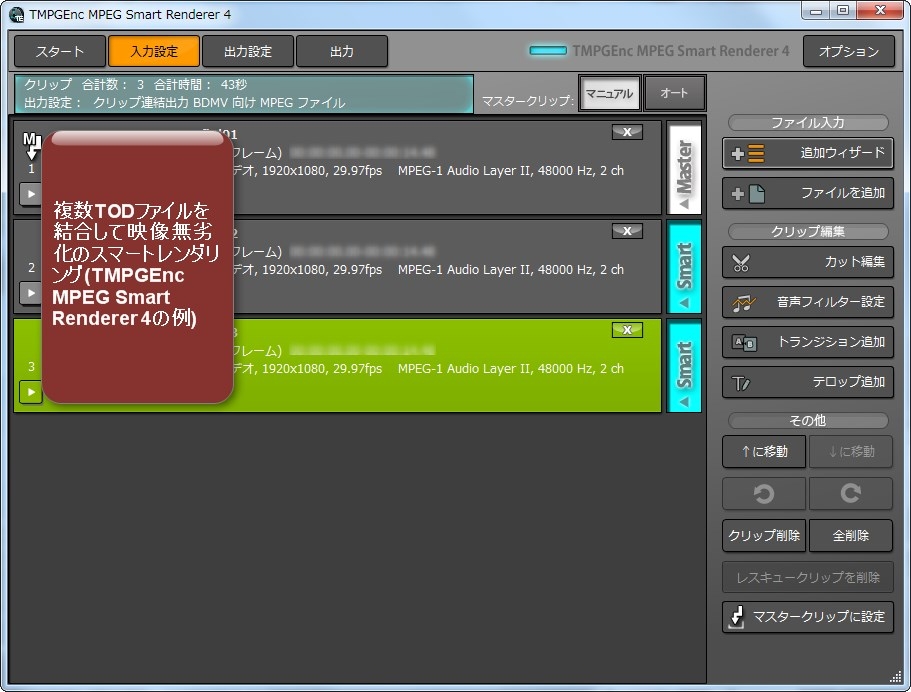Set master clip mode to マニュアル
This screenshot has width=911, height=692.
609,93
